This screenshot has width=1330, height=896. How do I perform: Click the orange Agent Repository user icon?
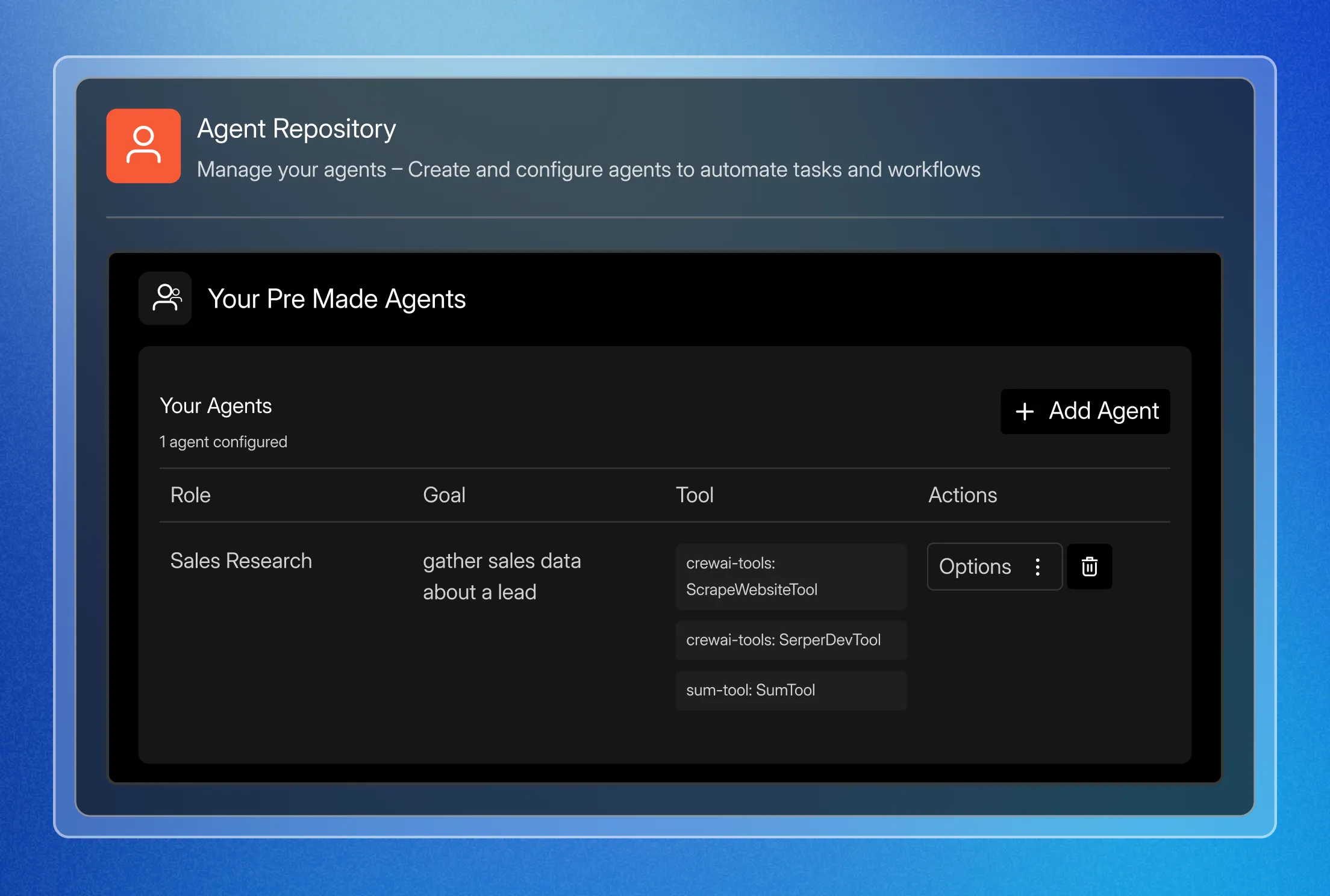143,146
